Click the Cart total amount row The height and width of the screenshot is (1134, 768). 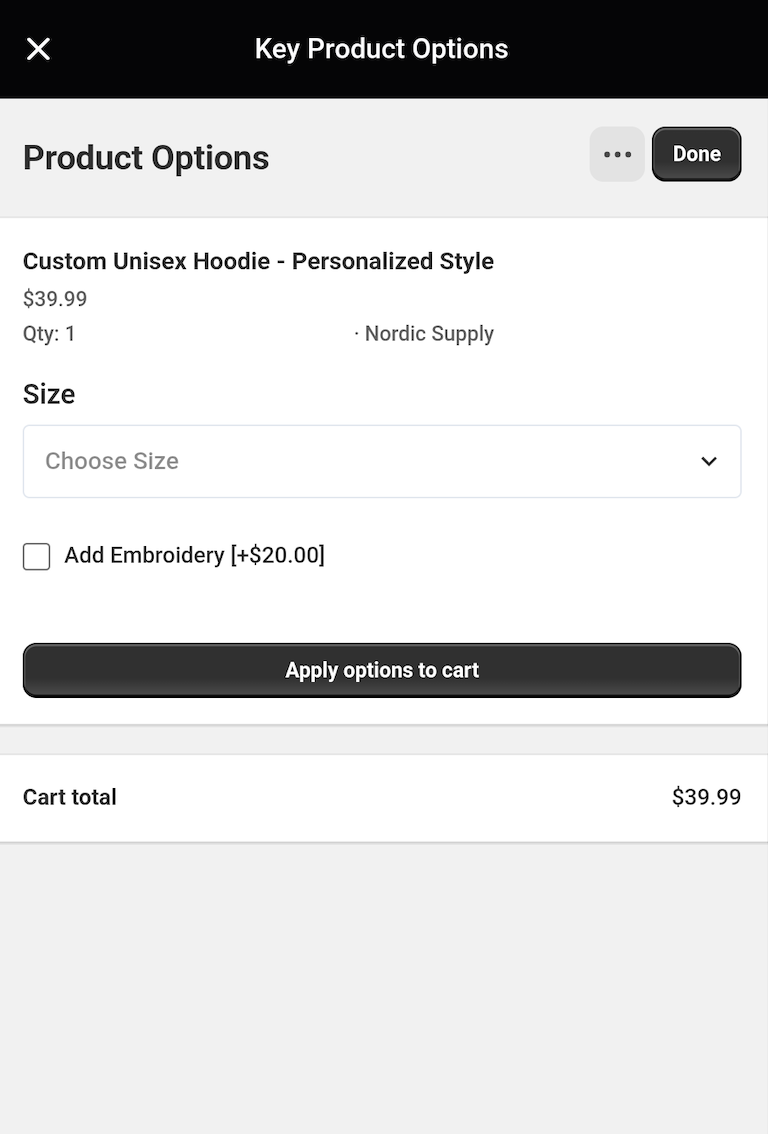click(706, 797)
